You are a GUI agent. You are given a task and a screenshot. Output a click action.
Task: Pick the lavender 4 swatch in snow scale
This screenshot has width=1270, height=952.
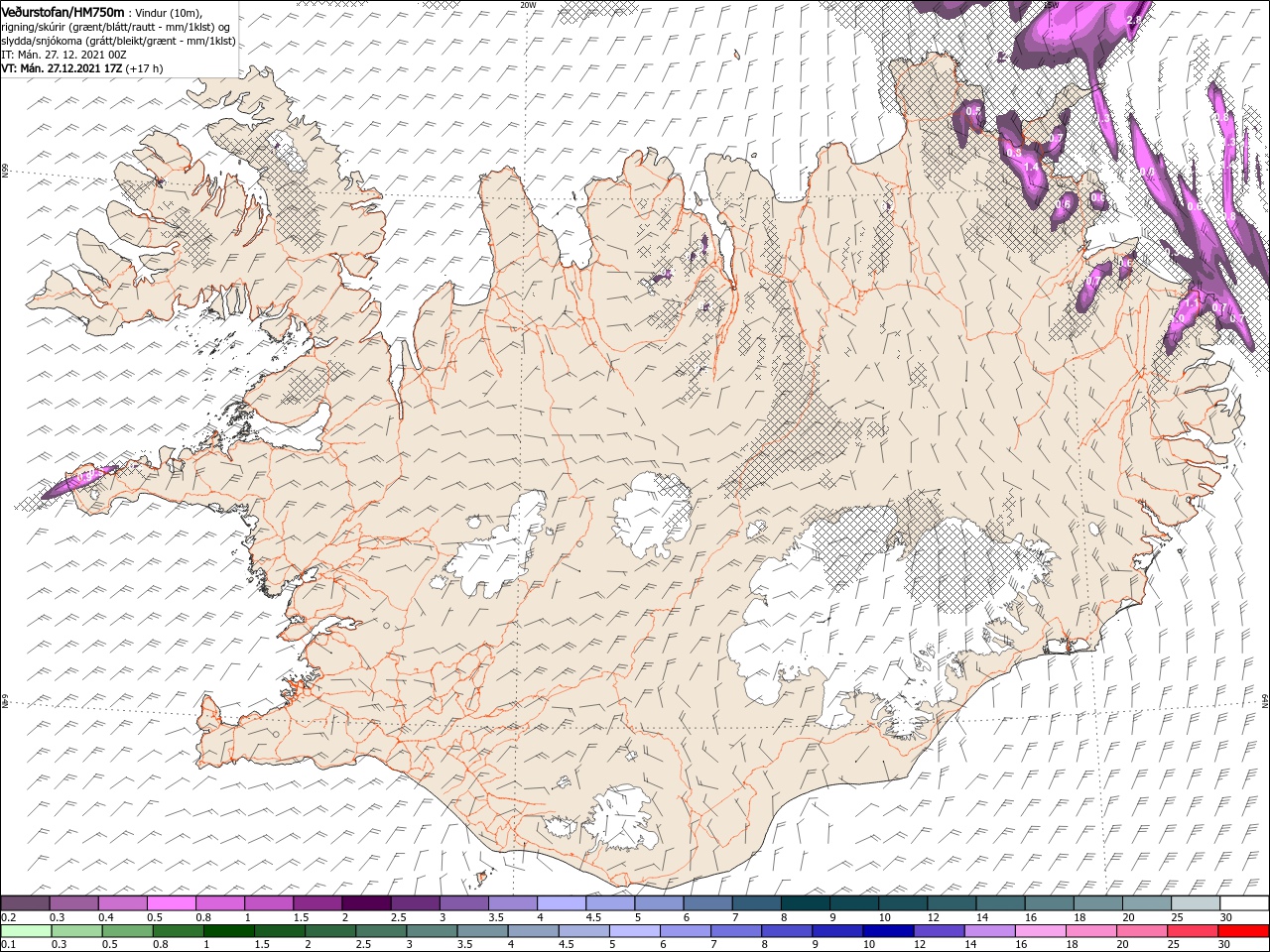tap(561, 903)
